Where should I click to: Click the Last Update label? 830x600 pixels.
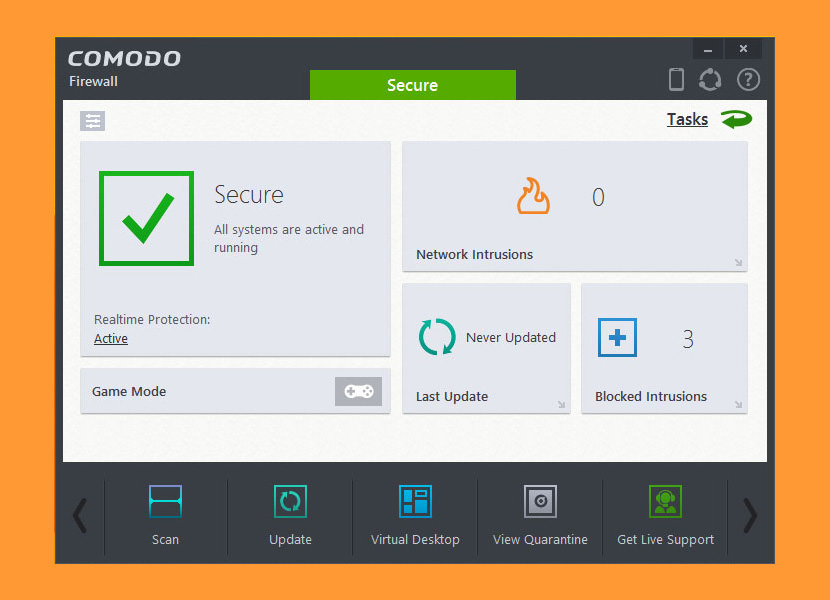click(452, 396)
